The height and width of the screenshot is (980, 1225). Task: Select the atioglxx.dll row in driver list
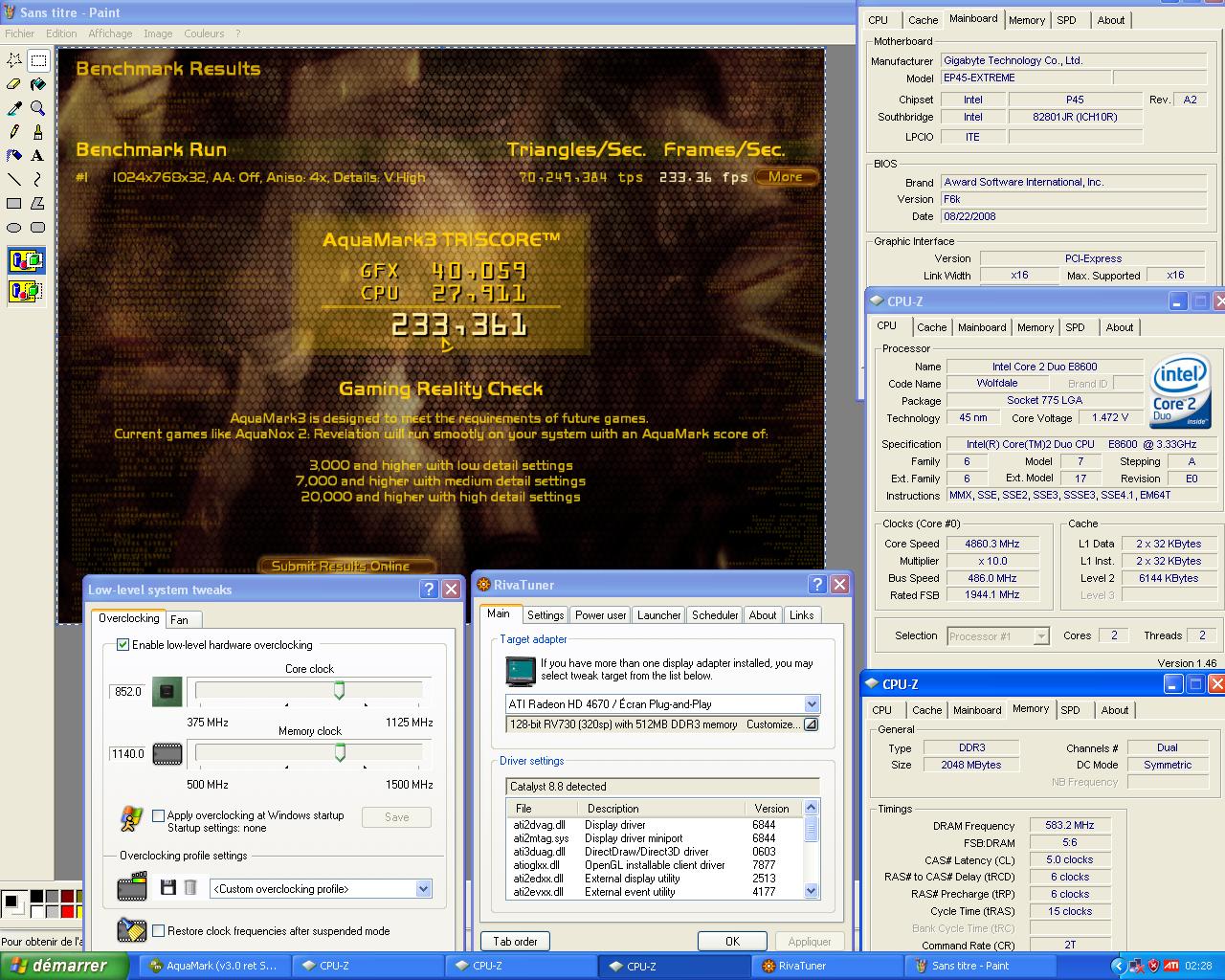coord(654,865)
